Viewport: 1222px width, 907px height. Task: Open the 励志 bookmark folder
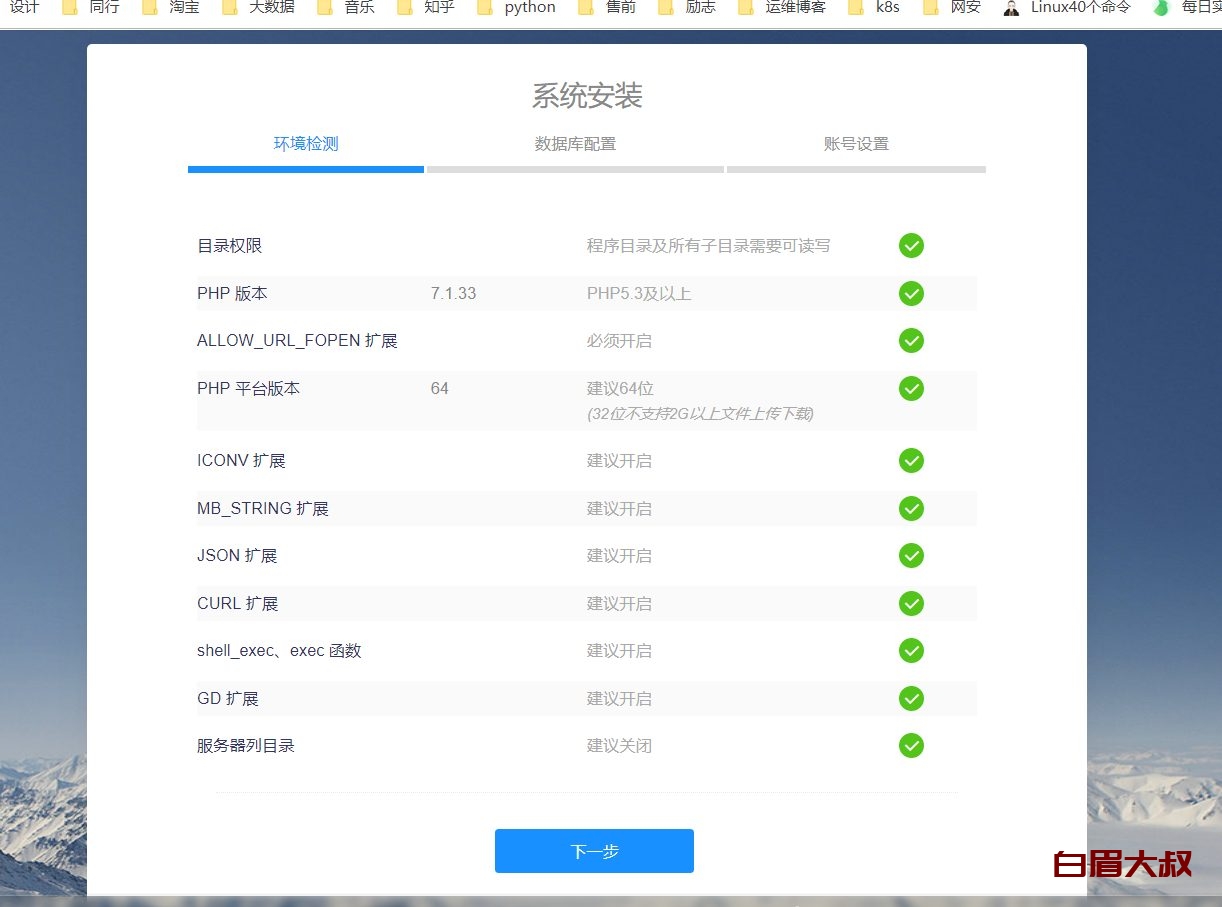(688, 7)
